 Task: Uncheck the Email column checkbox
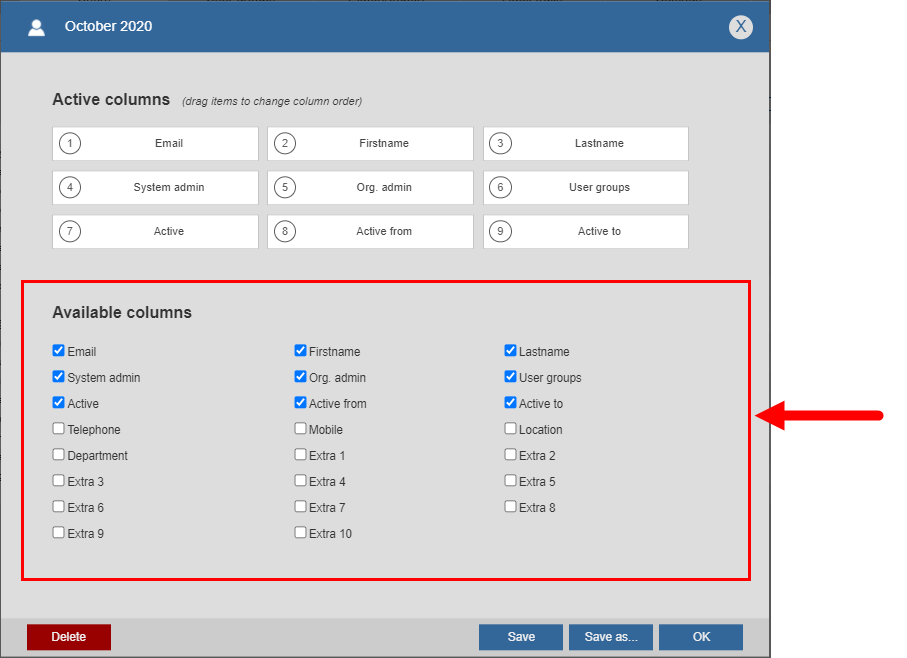(58, 350)
